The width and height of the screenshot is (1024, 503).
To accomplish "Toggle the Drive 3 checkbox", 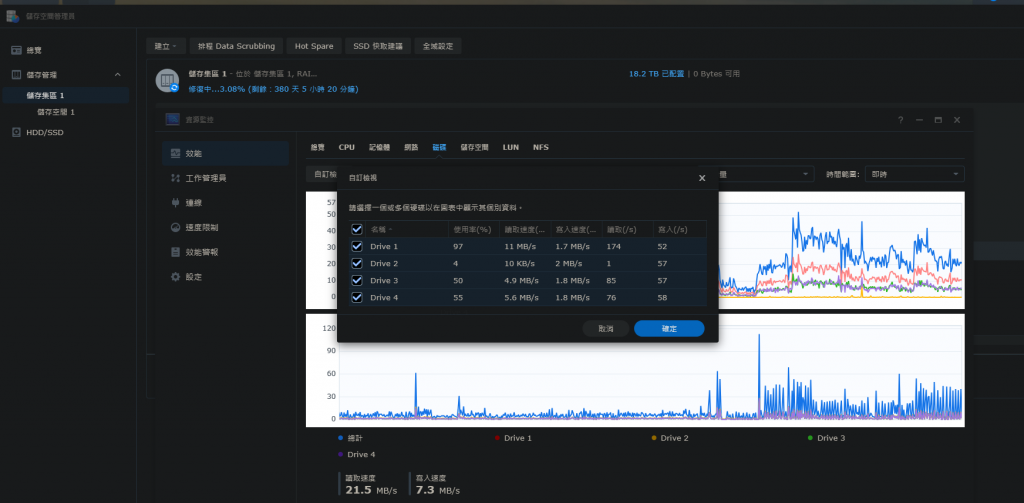I will 357,280.
